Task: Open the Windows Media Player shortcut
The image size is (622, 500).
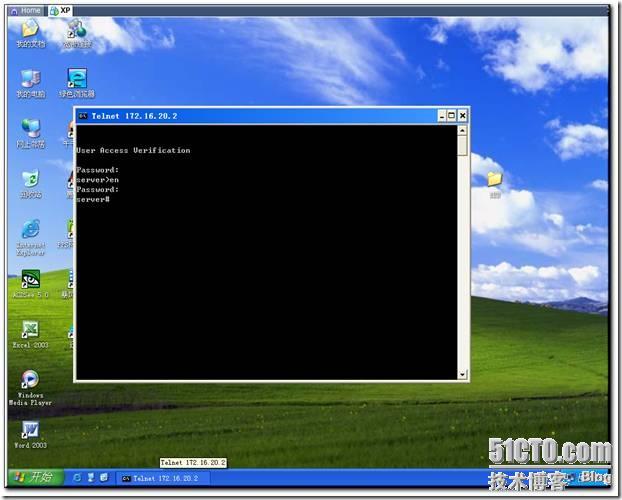Action: click(x=30, y=388)
